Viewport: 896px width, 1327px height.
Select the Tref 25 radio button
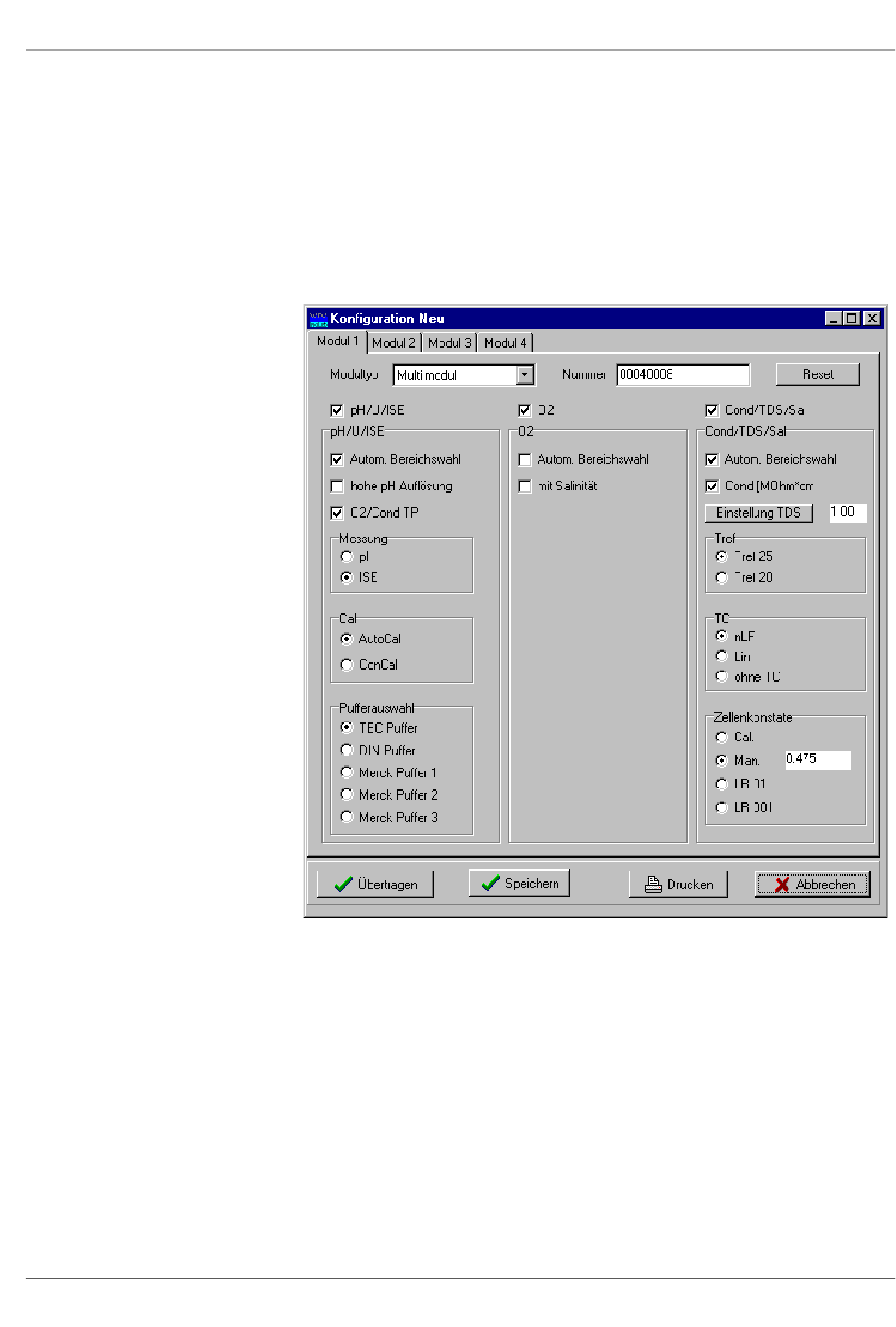click(x=722, y=556)
